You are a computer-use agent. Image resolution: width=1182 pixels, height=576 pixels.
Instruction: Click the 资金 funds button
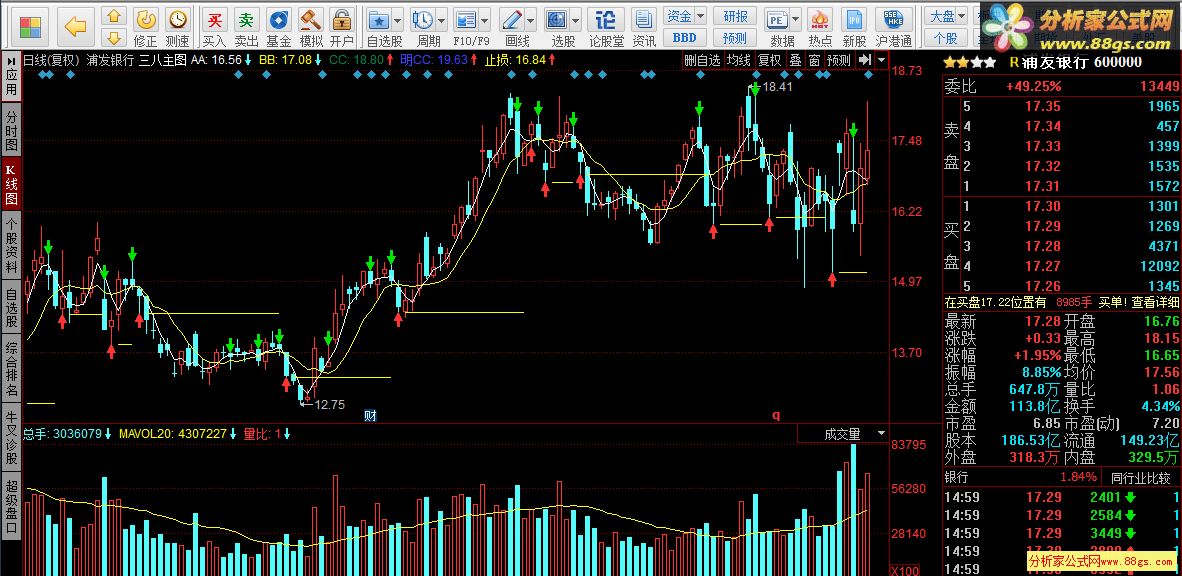679,15
